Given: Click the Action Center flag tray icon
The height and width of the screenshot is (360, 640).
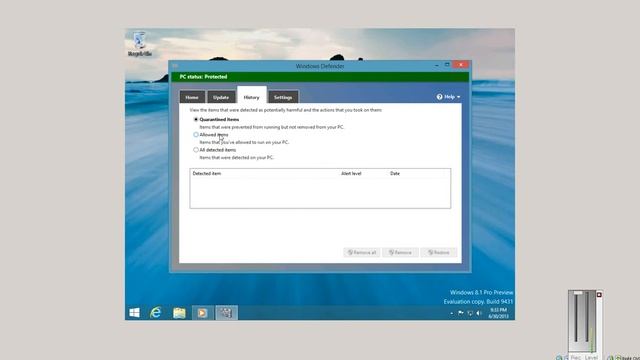Looking at the screenshot, I should click(x=461, y=313).
